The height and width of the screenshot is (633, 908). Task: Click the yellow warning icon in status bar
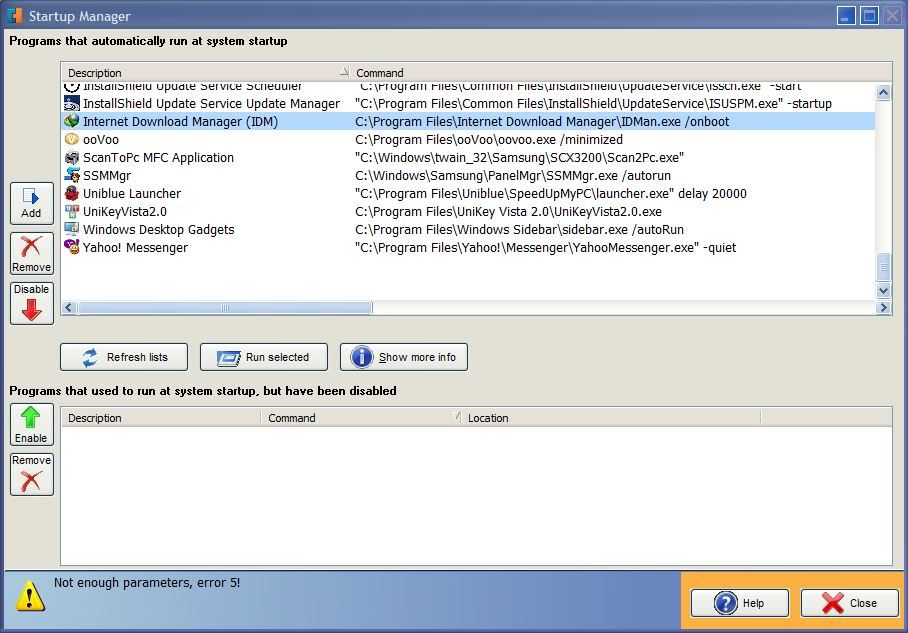(x=30, y=596)
